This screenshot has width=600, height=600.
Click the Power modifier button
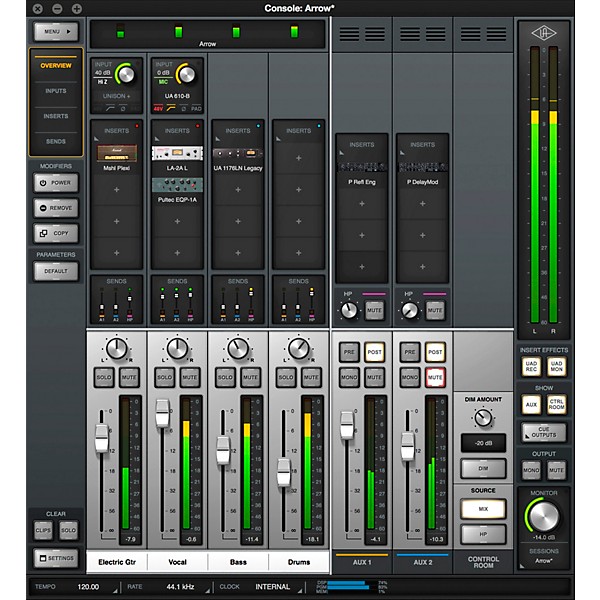click(56, 183)
